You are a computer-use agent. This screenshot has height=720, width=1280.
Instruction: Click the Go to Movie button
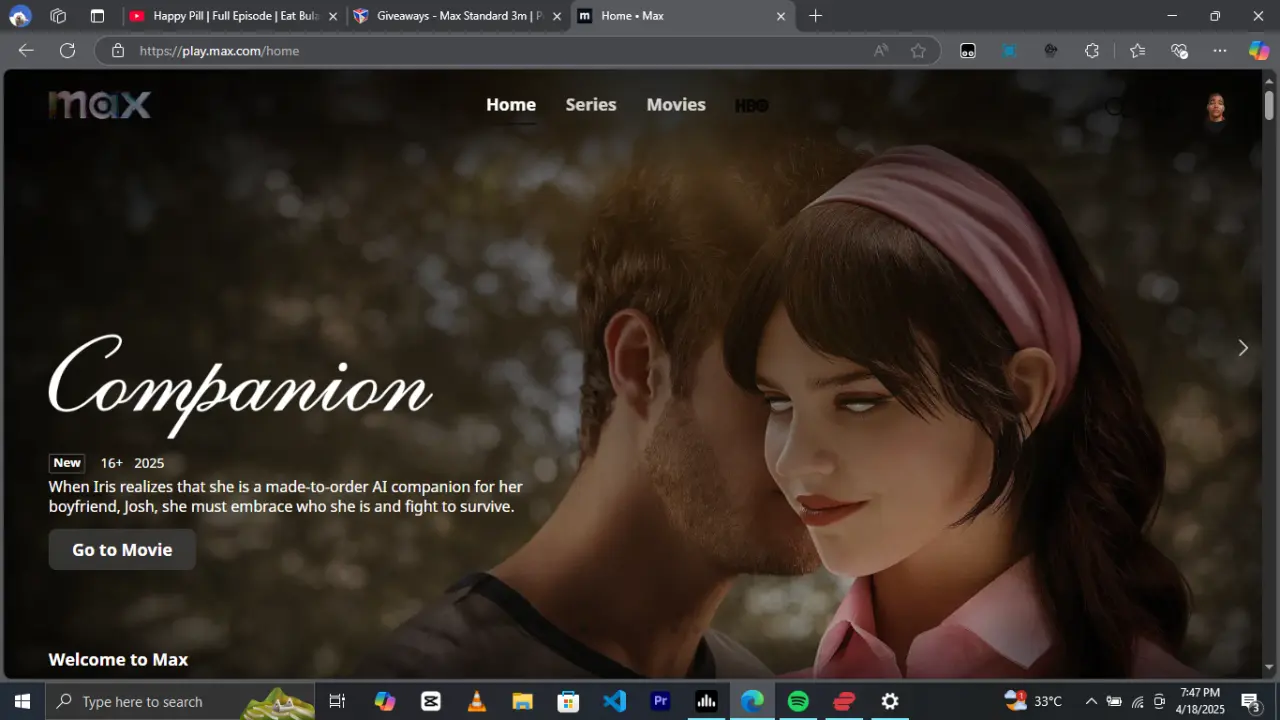(x=122, y=550)
